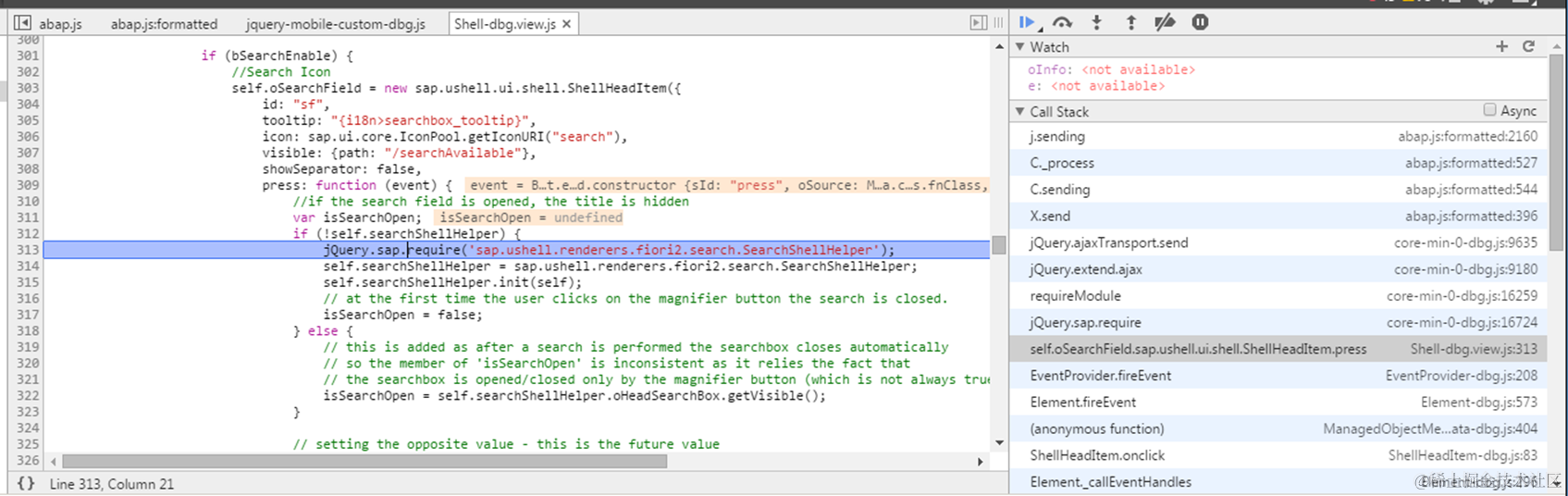Click line 313 jQuery.sap.require code
The width and height of the screenshot is (1568, 496).
click(x=609, y=250)
